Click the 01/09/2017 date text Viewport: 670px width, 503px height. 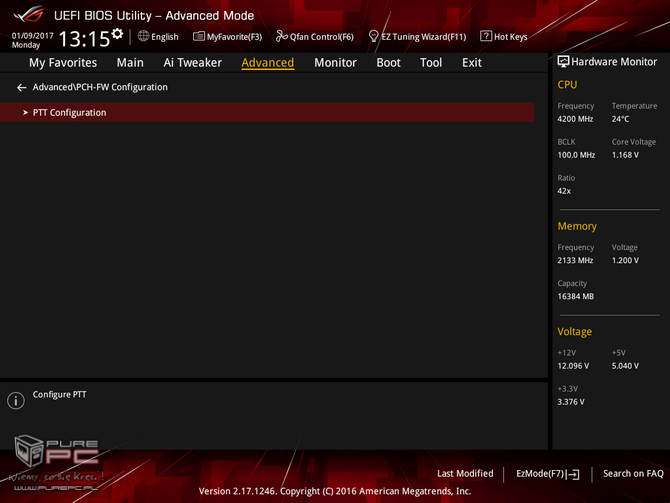pos(32,35)
